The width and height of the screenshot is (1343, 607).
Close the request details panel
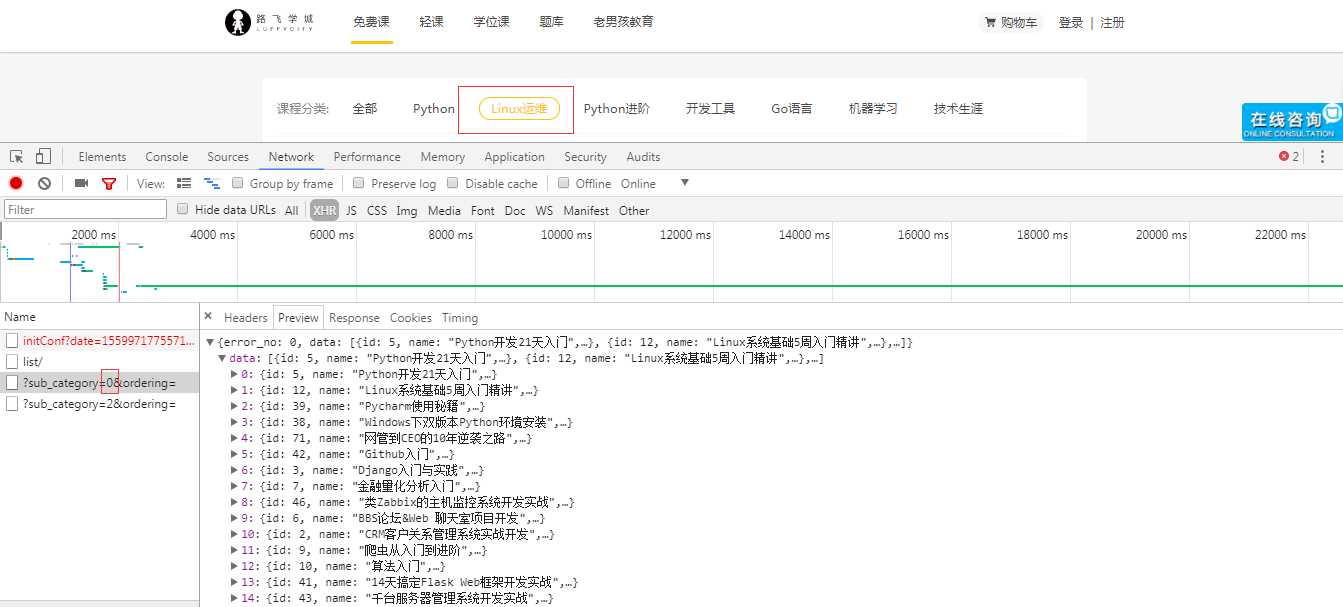click(x=208, y=316)
